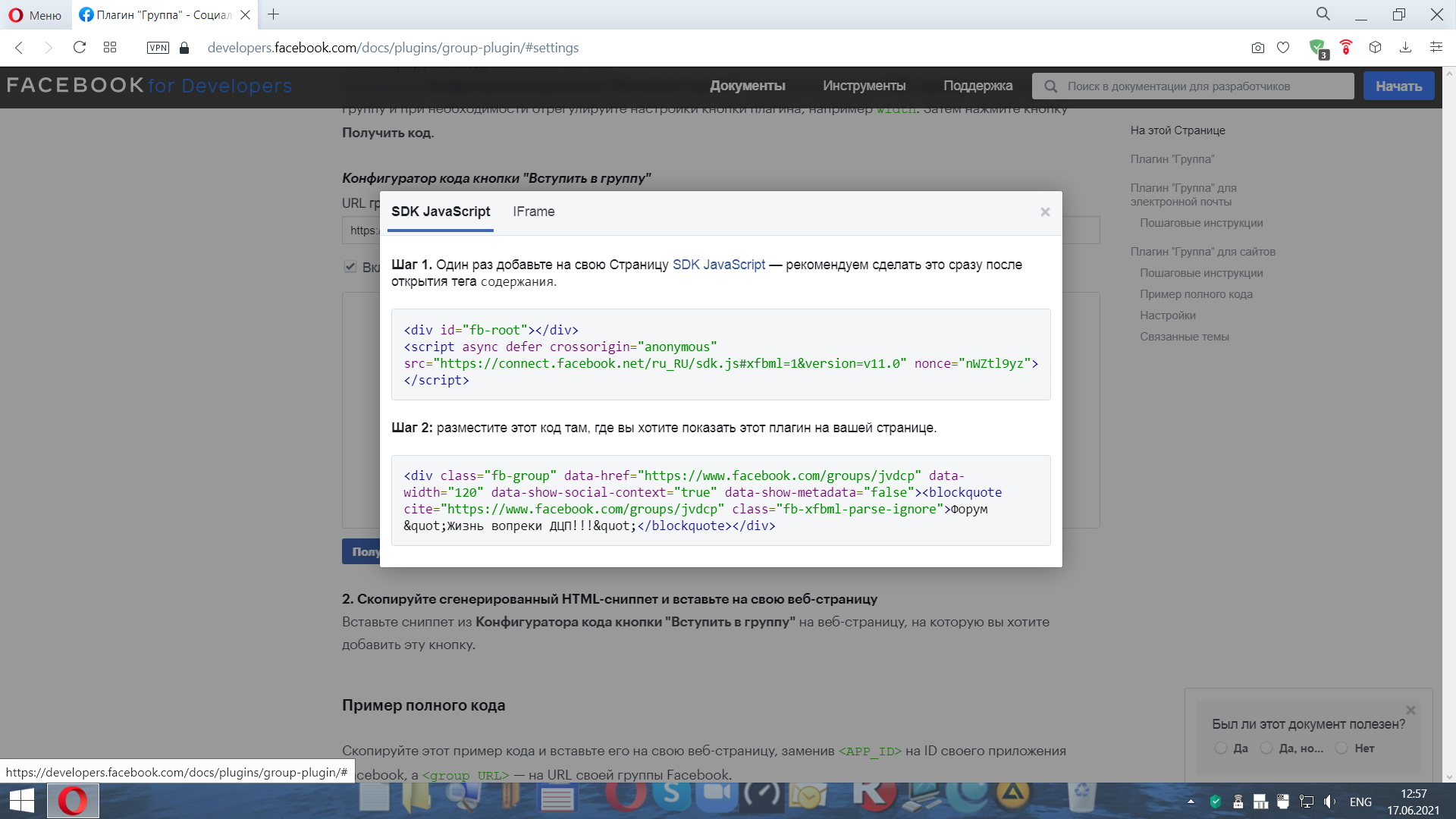Show hidden system tray icons arrow
The image size is (1456, 819).
(1191, 802)
